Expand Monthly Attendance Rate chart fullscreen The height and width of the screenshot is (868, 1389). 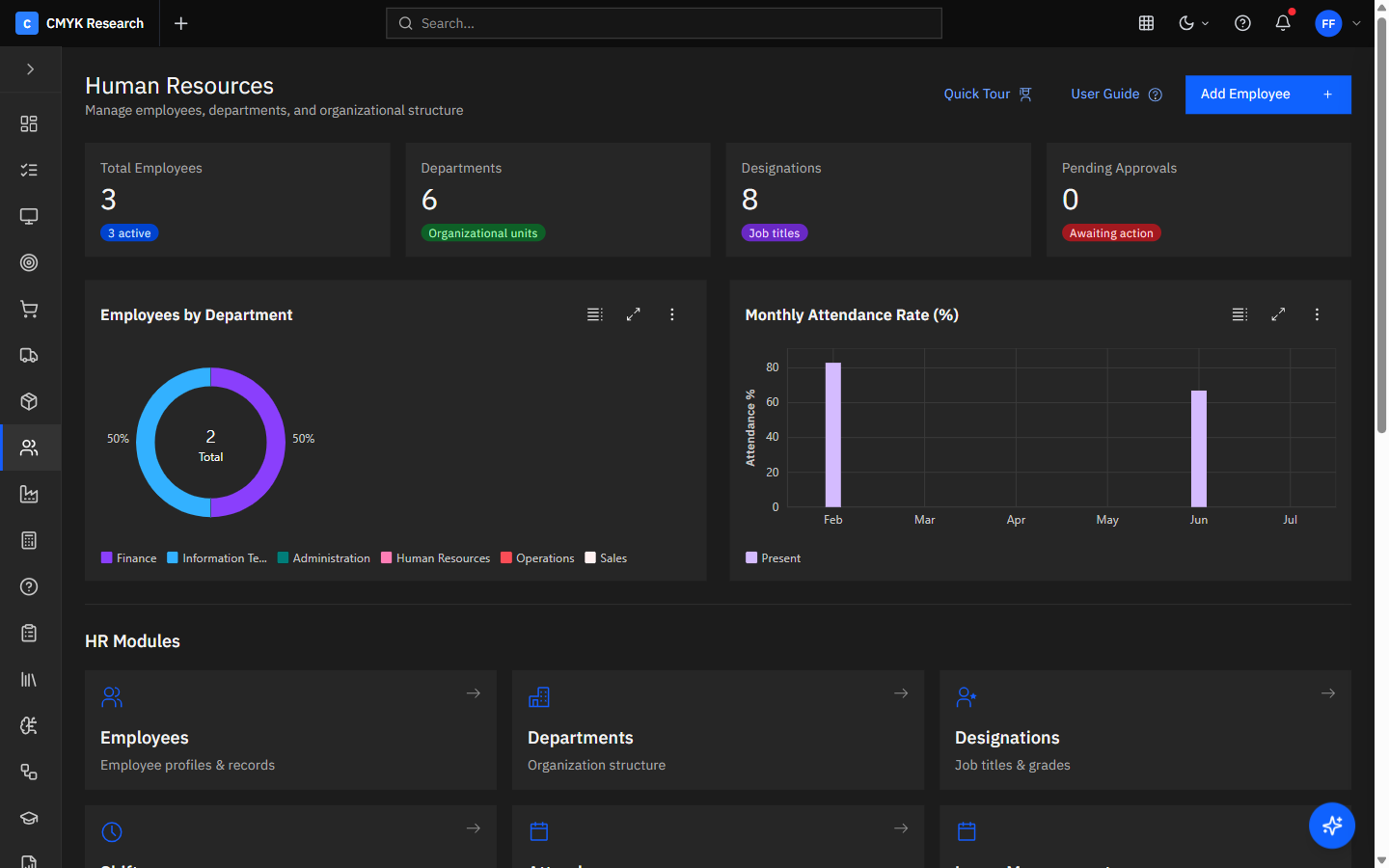tap(1278, 314)
